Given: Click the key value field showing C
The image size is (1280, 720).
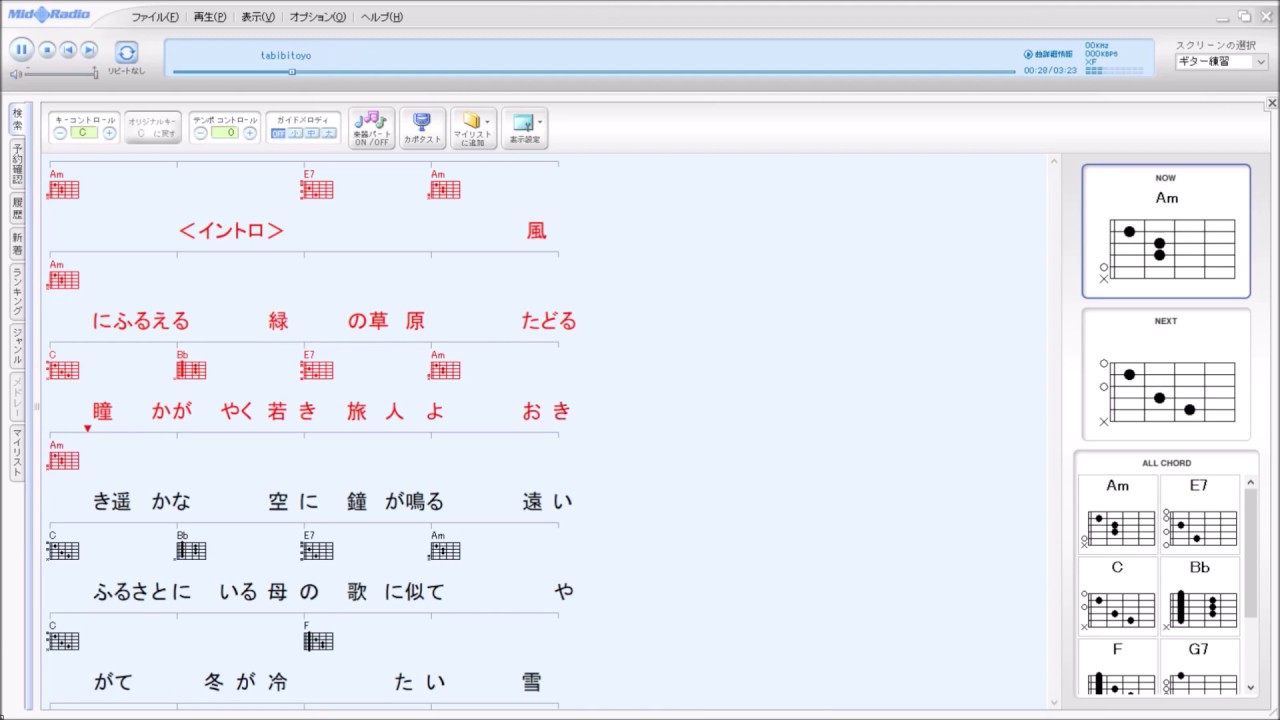Looking at the screenshot, I should (84, 133).
